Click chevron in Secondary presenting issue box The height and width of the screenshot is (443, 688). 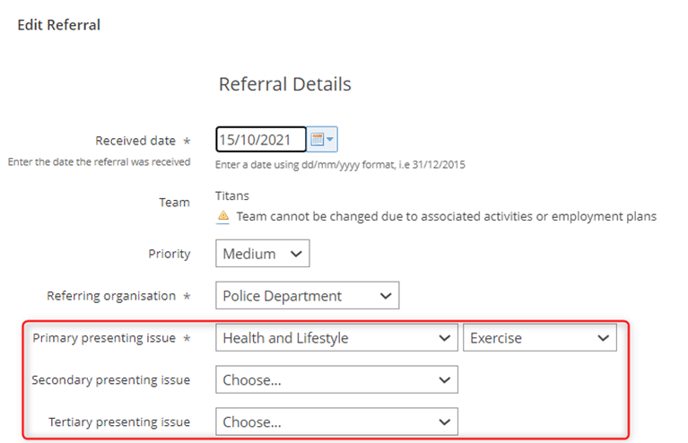tap(444, 380)
